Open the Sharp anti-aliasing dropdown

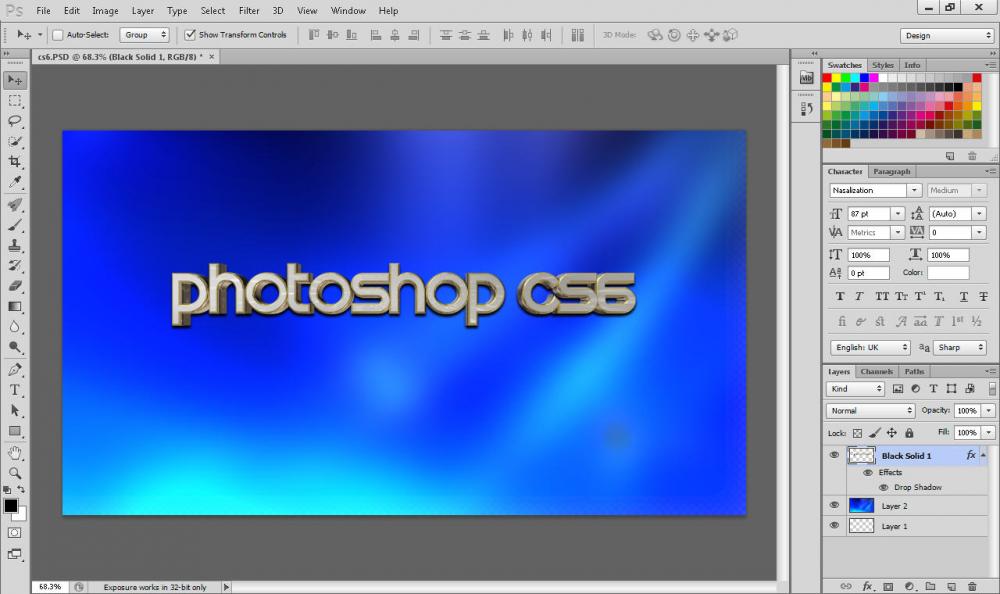[960, 348]
